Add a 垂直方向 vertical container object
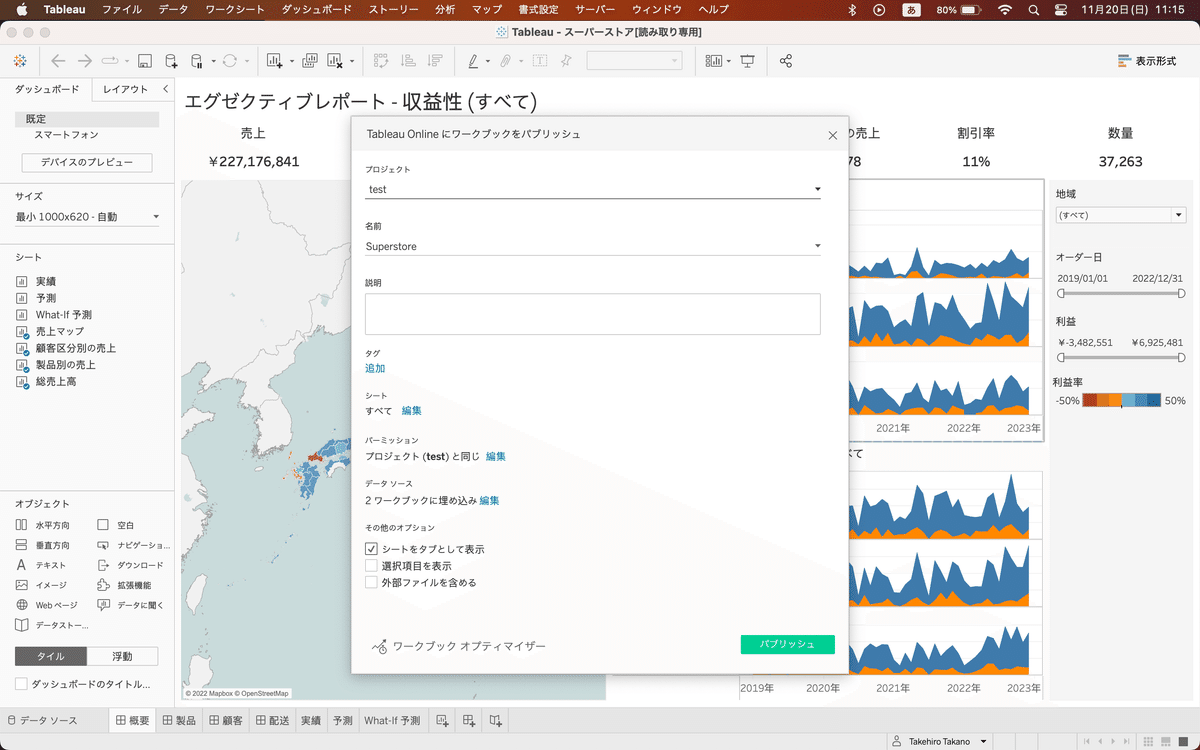The image size is (1200, 750). 43,545
